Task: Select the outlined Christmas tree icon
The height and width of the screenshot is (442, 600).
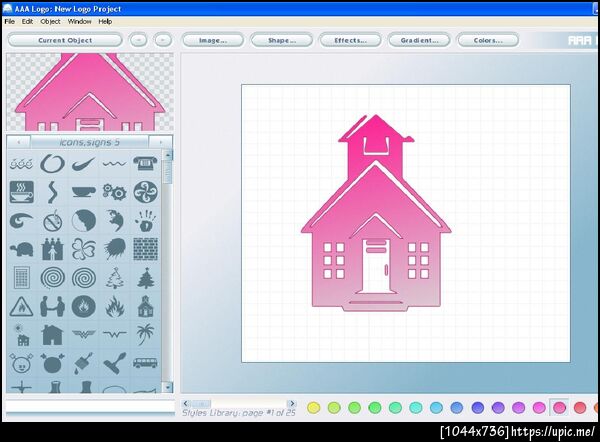Action: point(114,278)
